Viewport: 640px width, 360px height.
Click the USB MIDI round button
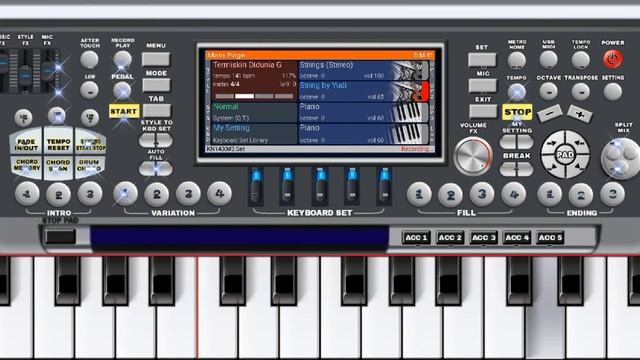coord(549,60)
